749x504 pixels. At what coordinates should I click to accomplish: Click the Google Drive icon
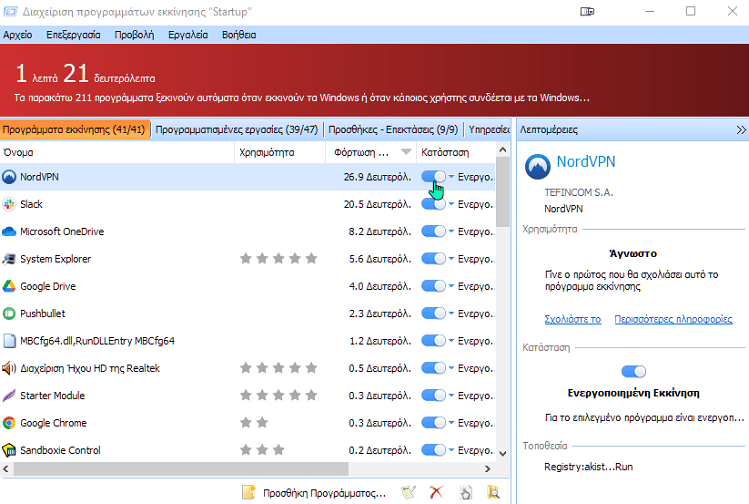[x=9, y=286]
